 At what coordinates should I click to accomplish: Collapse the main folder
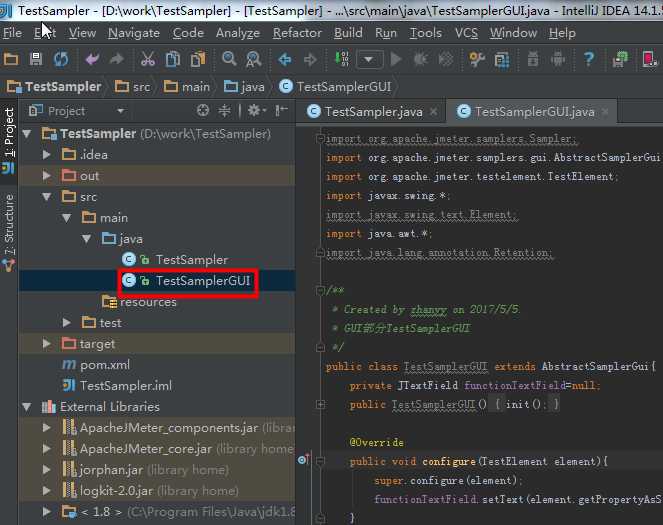[66, 218]
